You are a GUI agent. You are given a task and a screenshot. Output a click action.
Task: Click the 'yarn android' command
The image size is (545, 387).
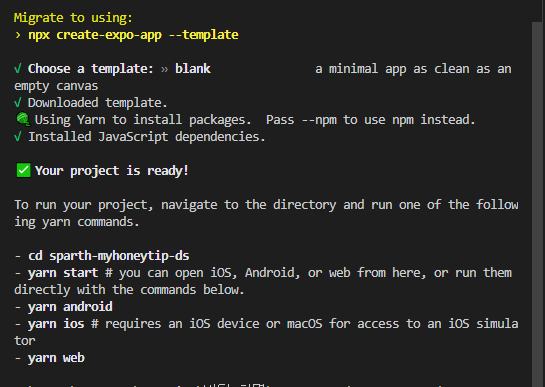tap(70, 307)
